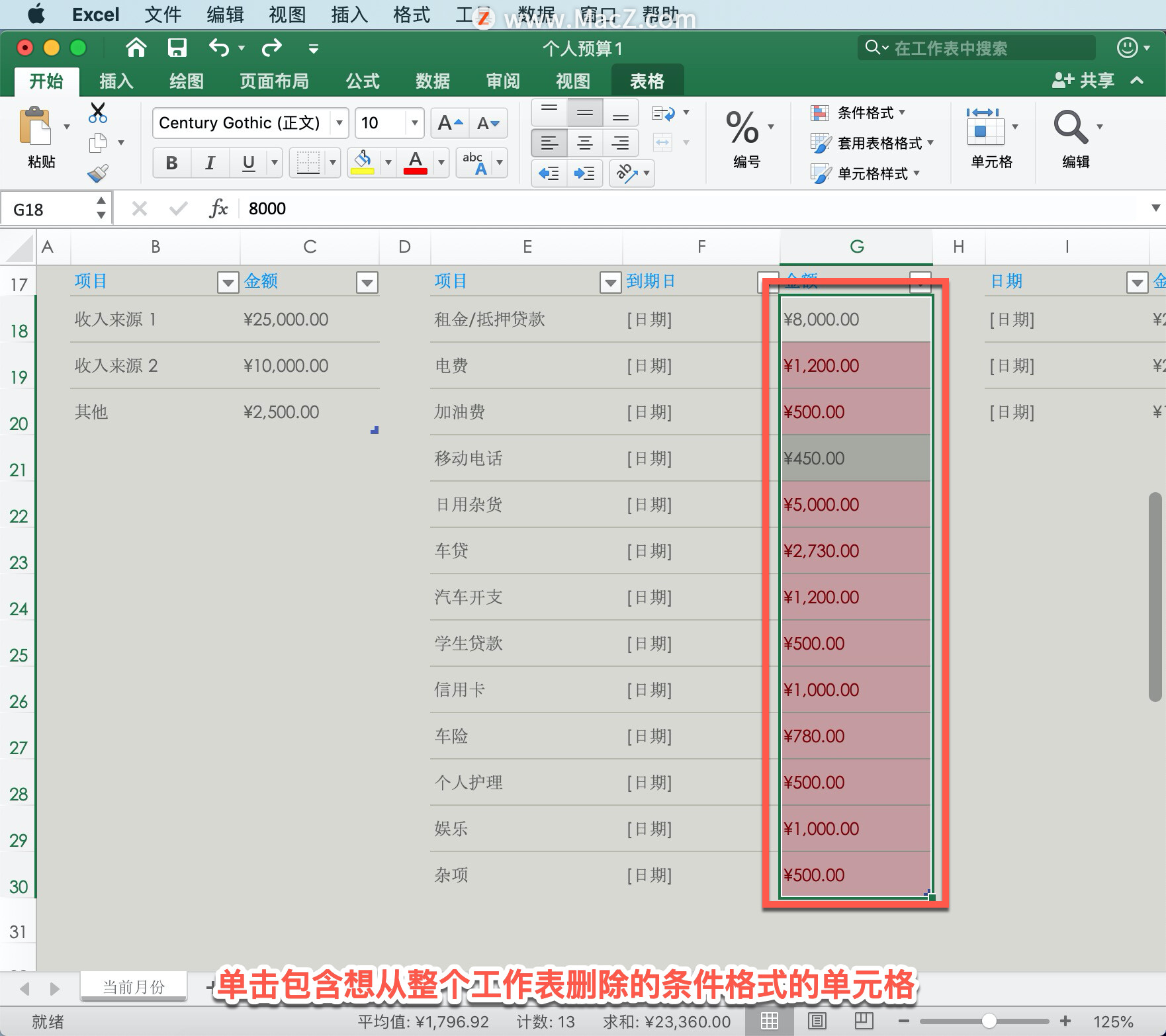1166x1036 pixels.
Task: Switch to the 页面布局 ribbon tab
Action: (x=274, y=81)
